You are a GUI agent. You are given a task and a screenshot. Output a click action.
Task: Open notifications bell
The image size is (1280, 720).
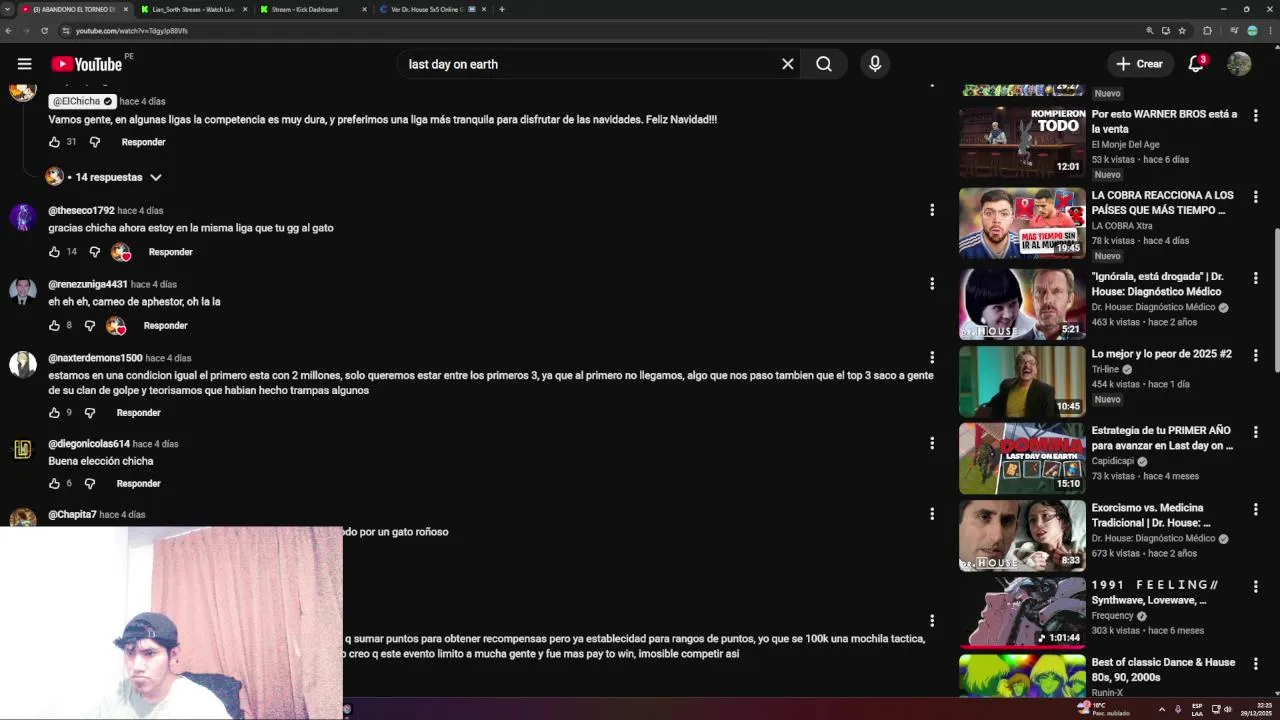1196,64
